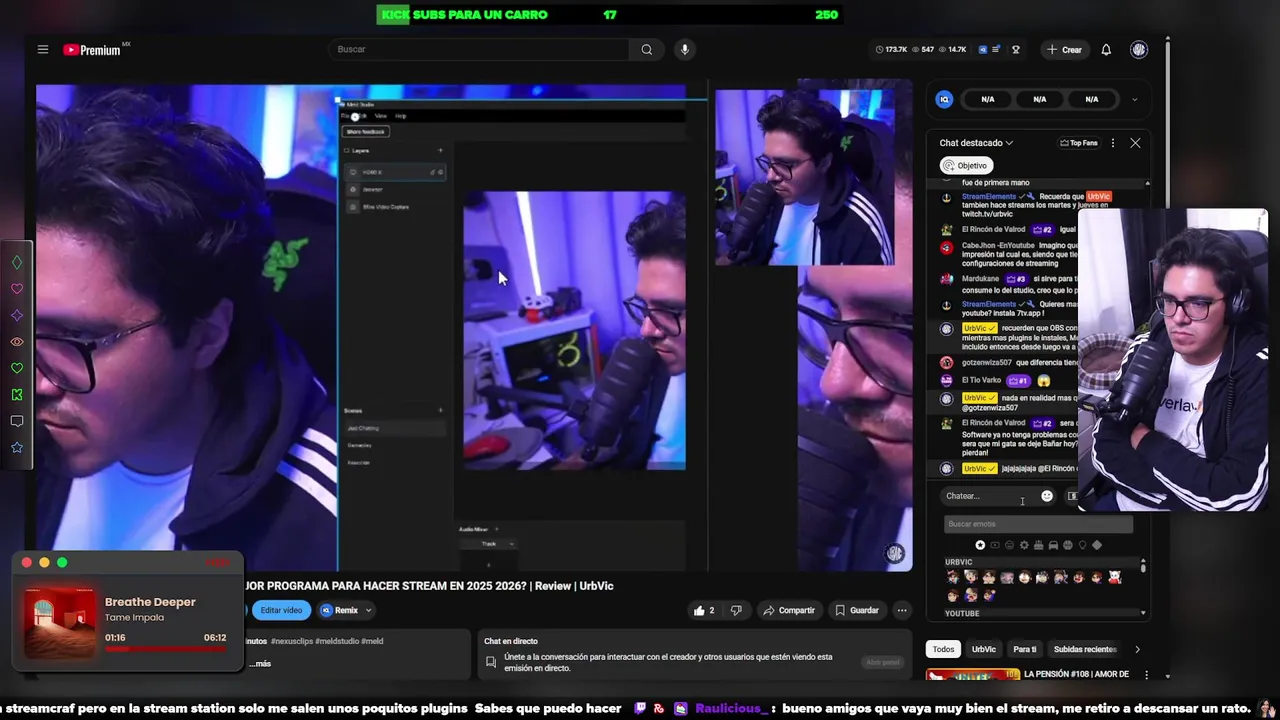Click the Abrir panel button
This screenshot has height=720, width=1280.
[x=883, y=662]
